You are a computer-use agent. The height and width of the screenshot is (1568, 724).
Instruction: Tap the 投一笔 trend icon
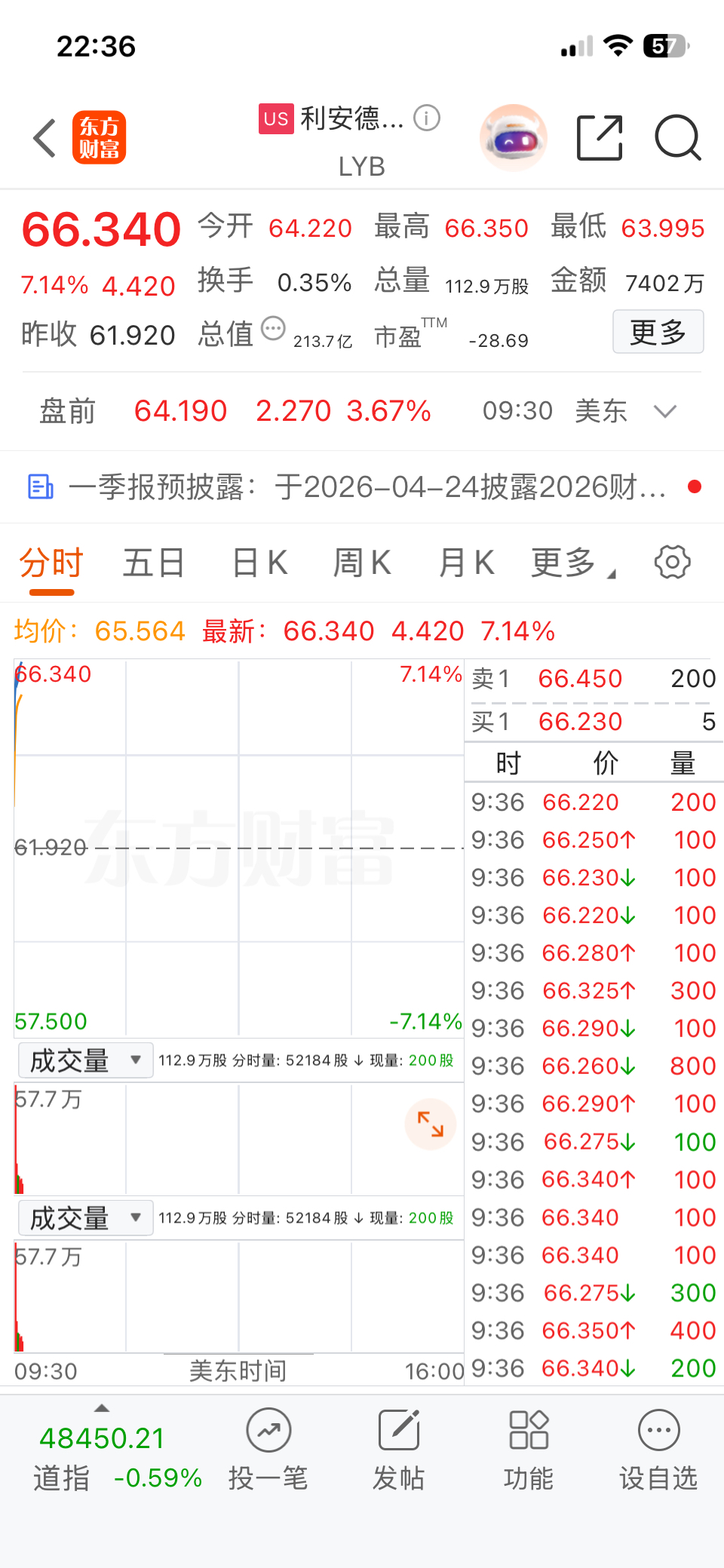(268, 1430)
